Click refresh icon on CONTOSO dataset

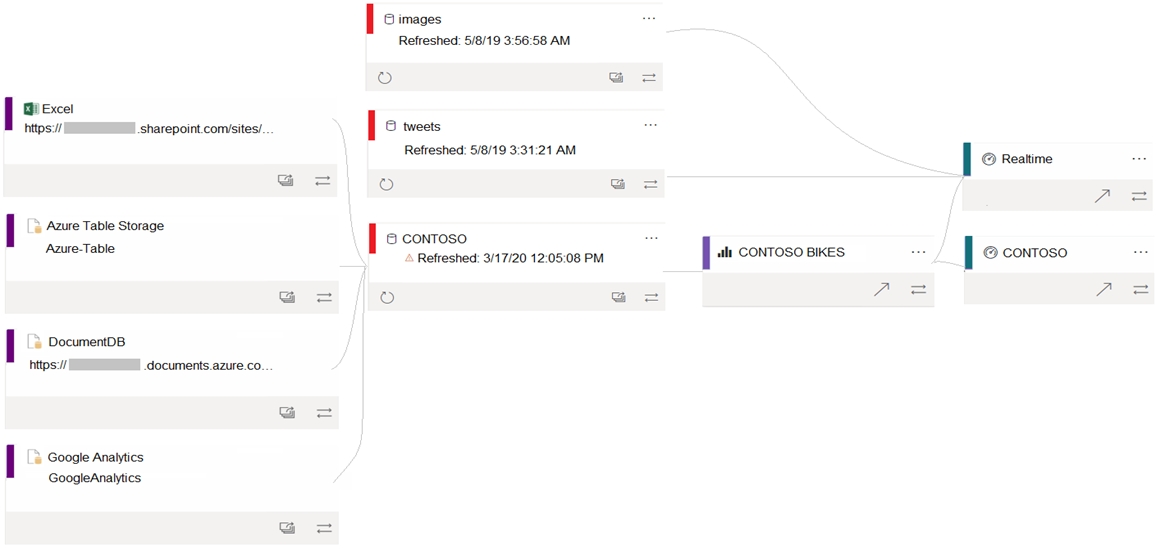(387, 298)
